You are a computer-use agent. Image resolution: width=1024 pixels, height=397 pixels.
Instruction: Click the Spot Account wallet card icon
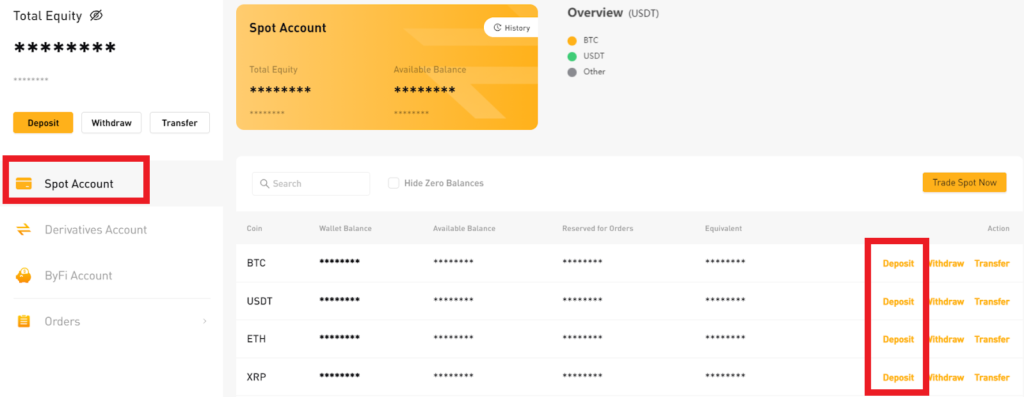click(24, 183)
